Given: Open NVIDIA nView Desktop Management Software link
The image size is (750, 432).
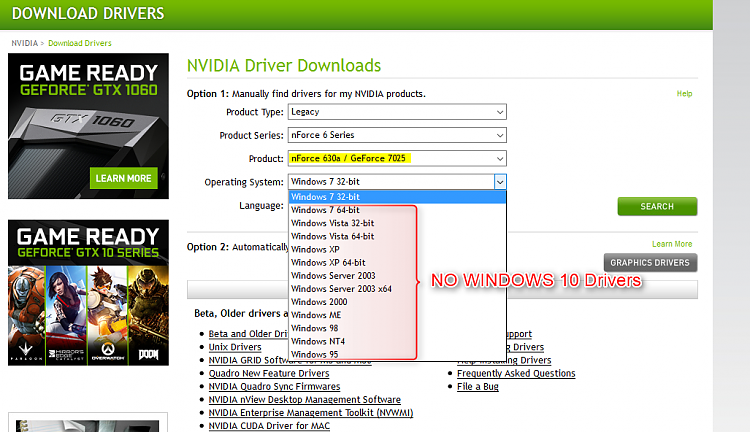Looking at the screenshot, I should pyautogui.click(x=305, y=399).
